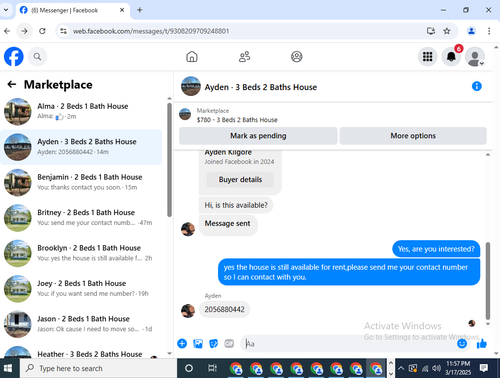Screen dimensions: 500x378
Task: Click the Mark as pending button
Action: (258, 136)
